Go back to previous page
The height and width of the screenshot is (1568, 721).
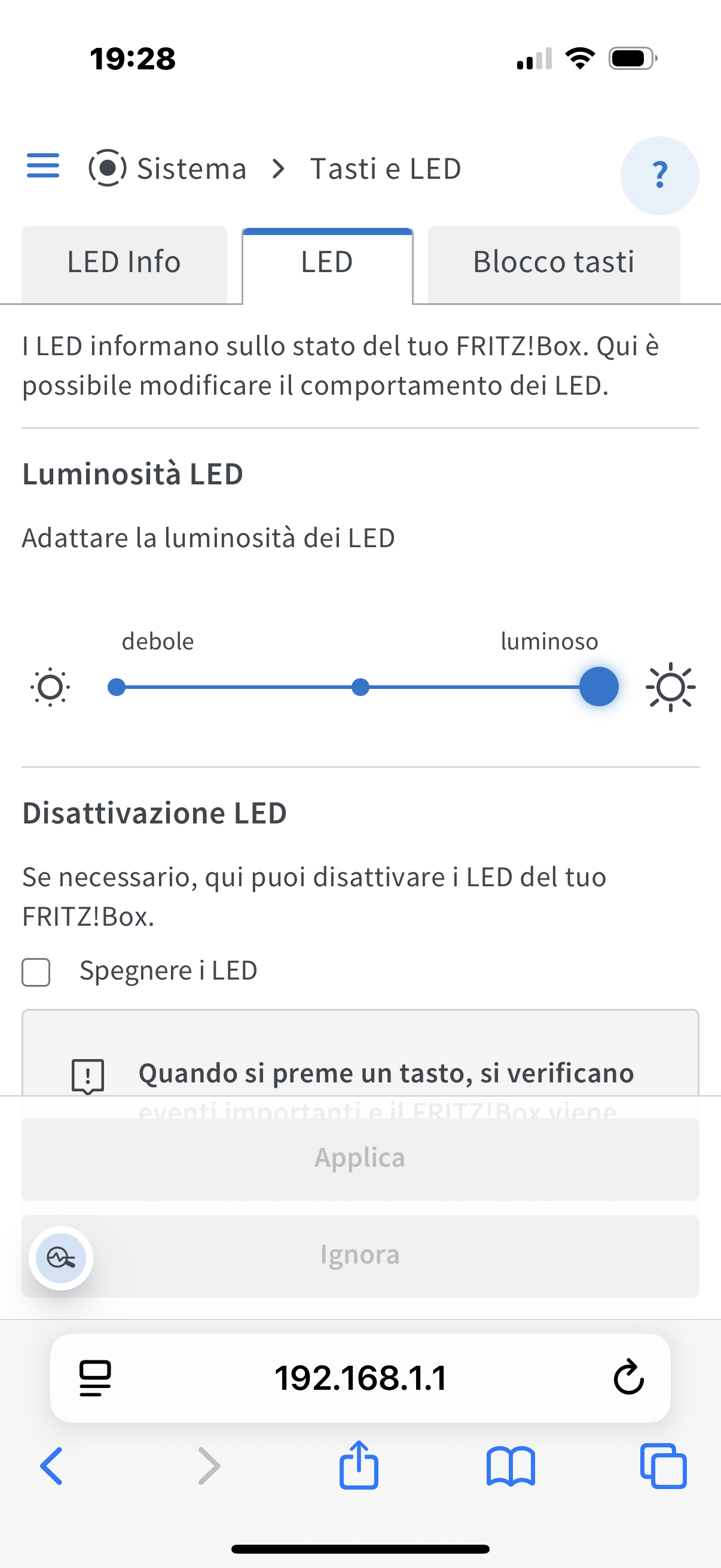pyautogui.click(x=52, y=1466)
